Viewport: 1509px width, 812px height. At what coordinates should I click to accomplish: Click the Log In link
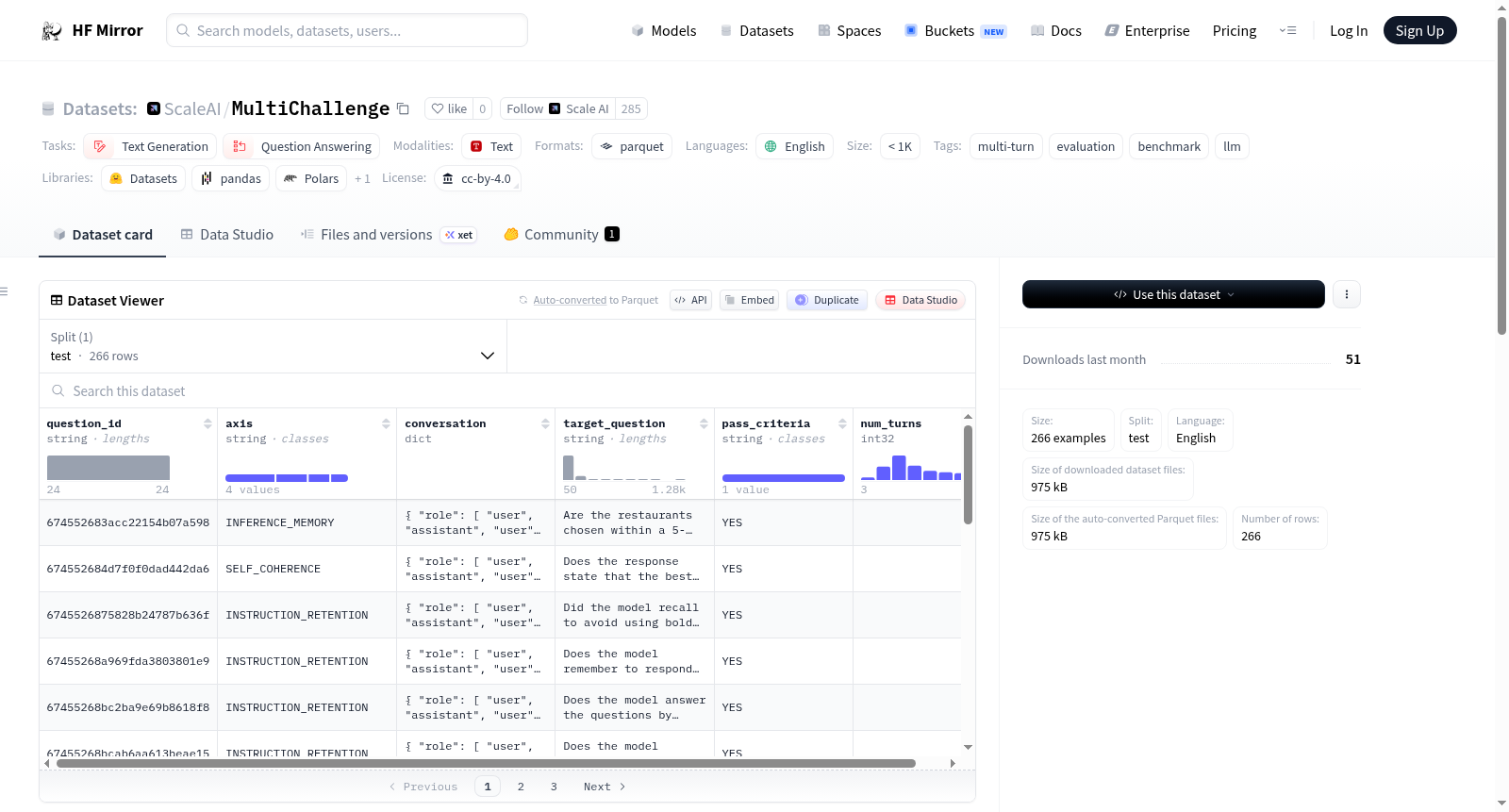tap(1349, 31)
